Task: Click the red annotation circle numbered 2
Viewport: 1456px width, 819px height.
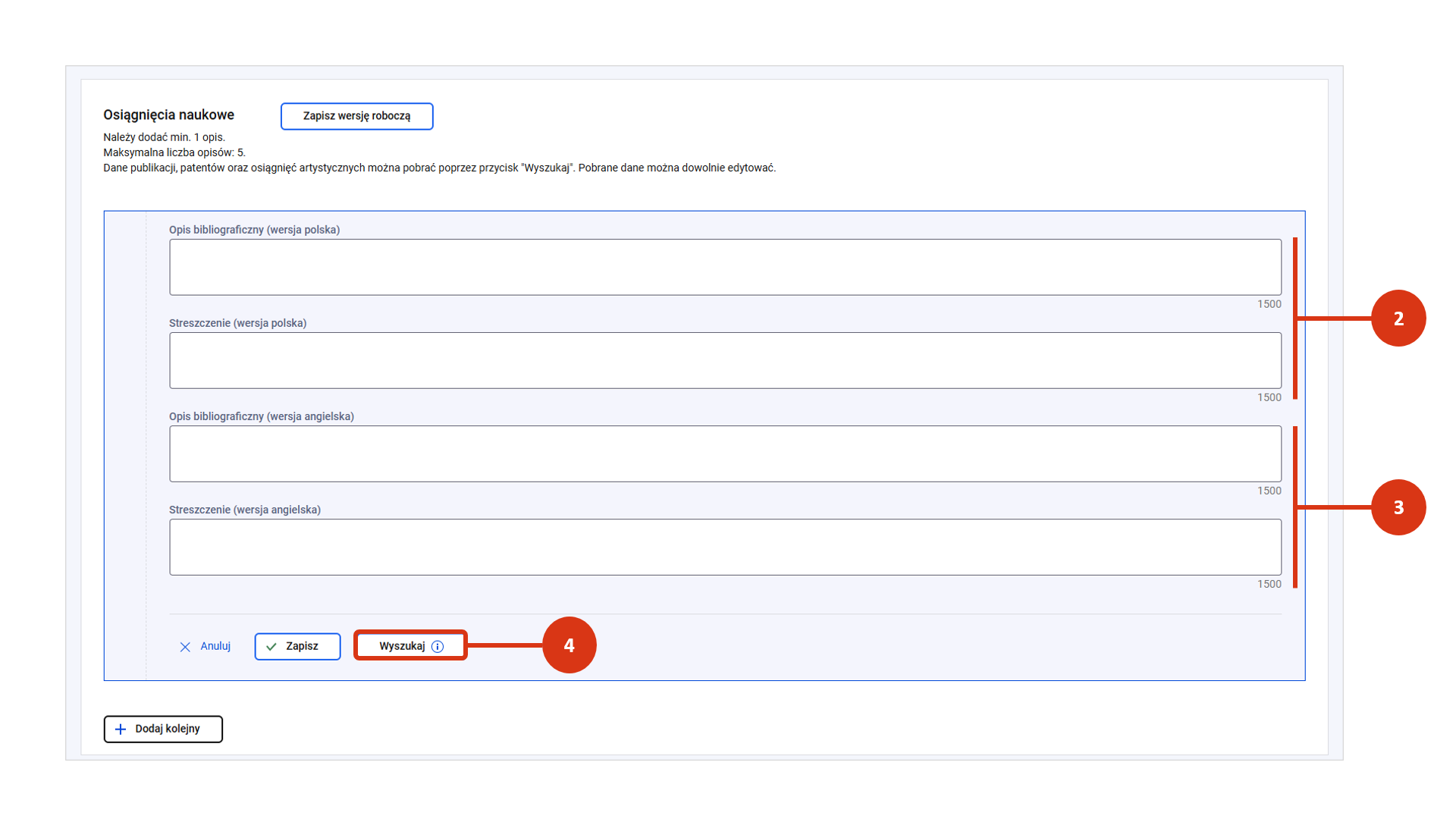Action: [1398, 318]
